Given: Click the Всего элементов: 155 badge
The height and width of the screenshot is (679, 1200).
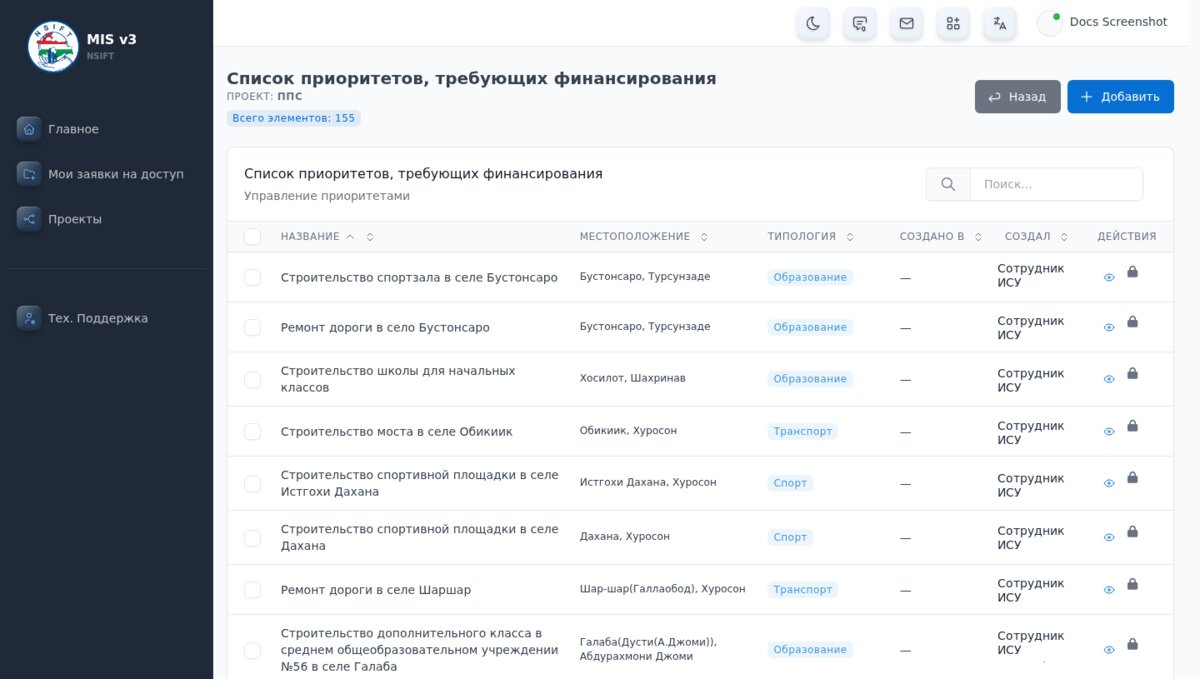Looking at the screenshot, I should pos(293,118).
